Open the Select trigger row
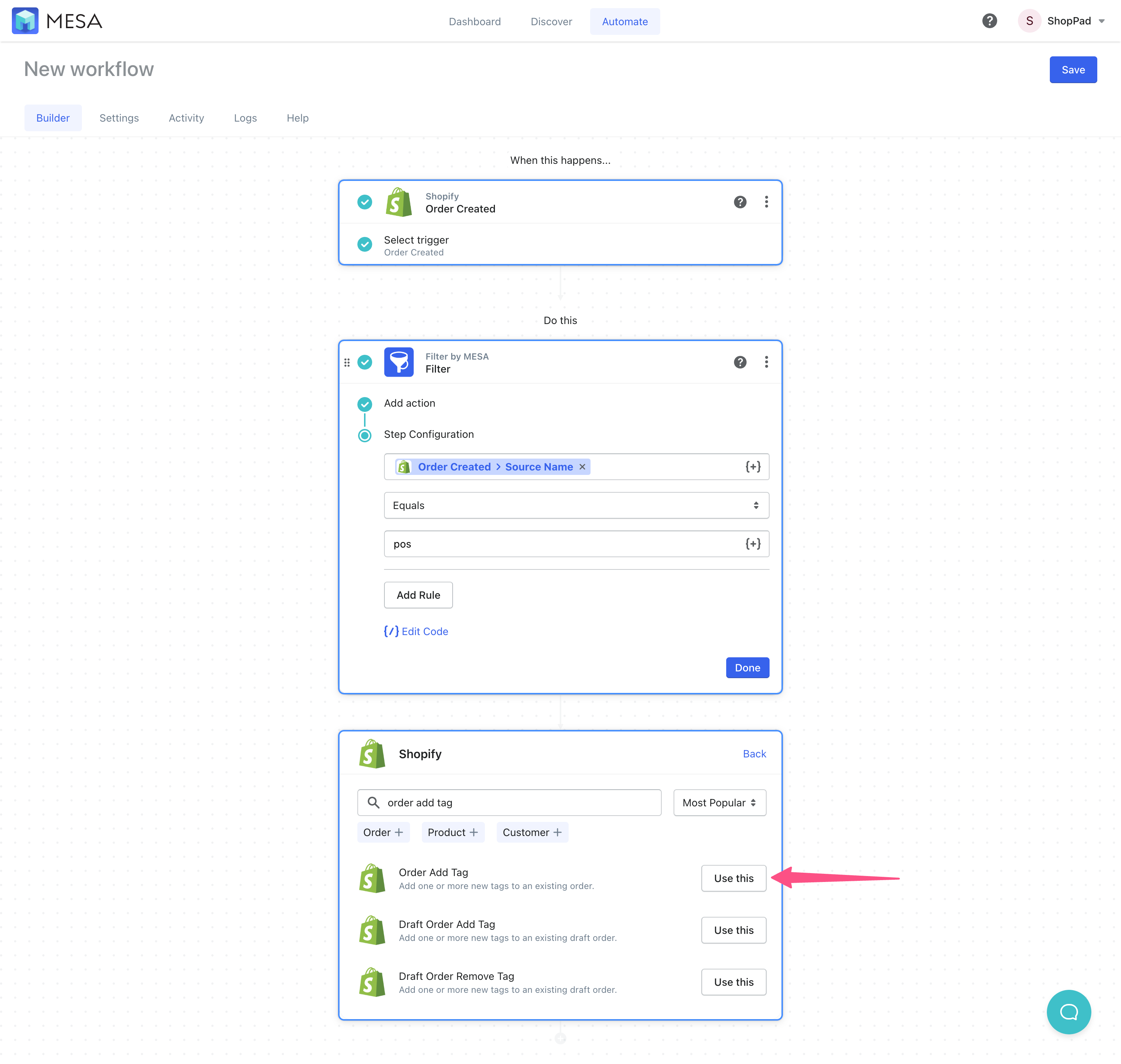Viewport: 1121px width, 1064px height. point(560,245)
